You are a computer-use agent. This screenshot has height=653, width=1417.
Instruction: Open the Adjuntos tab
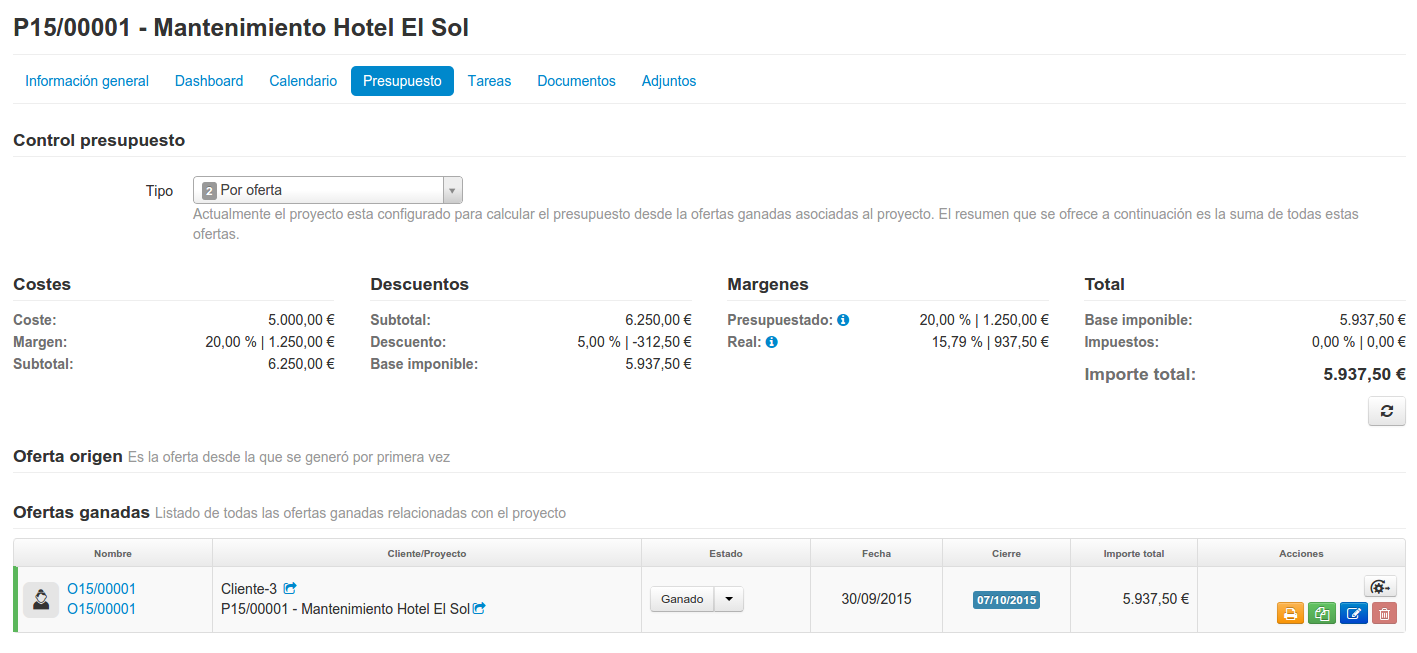point(669,81)
